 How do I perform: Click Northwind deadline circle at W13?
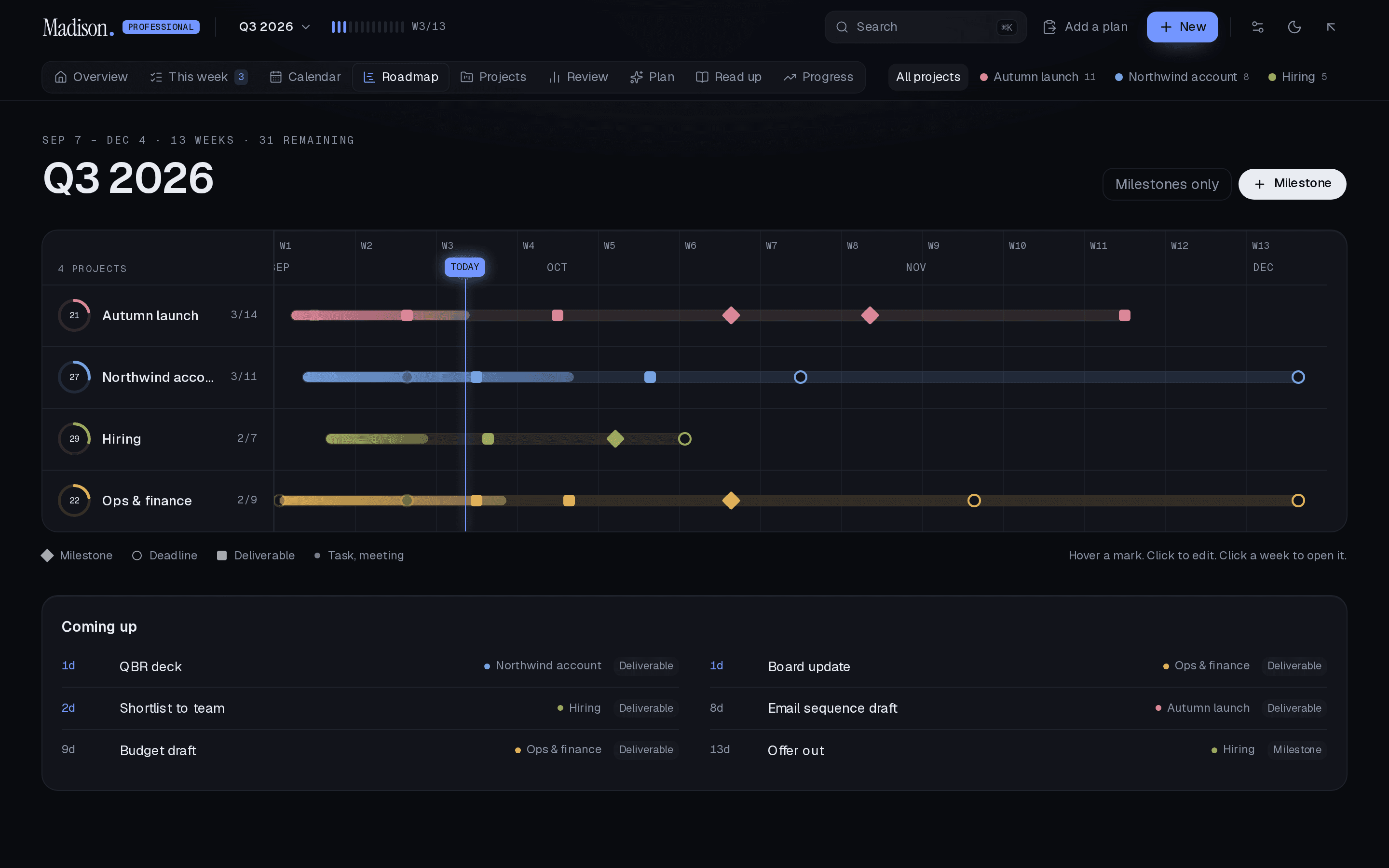[1298, 377]
